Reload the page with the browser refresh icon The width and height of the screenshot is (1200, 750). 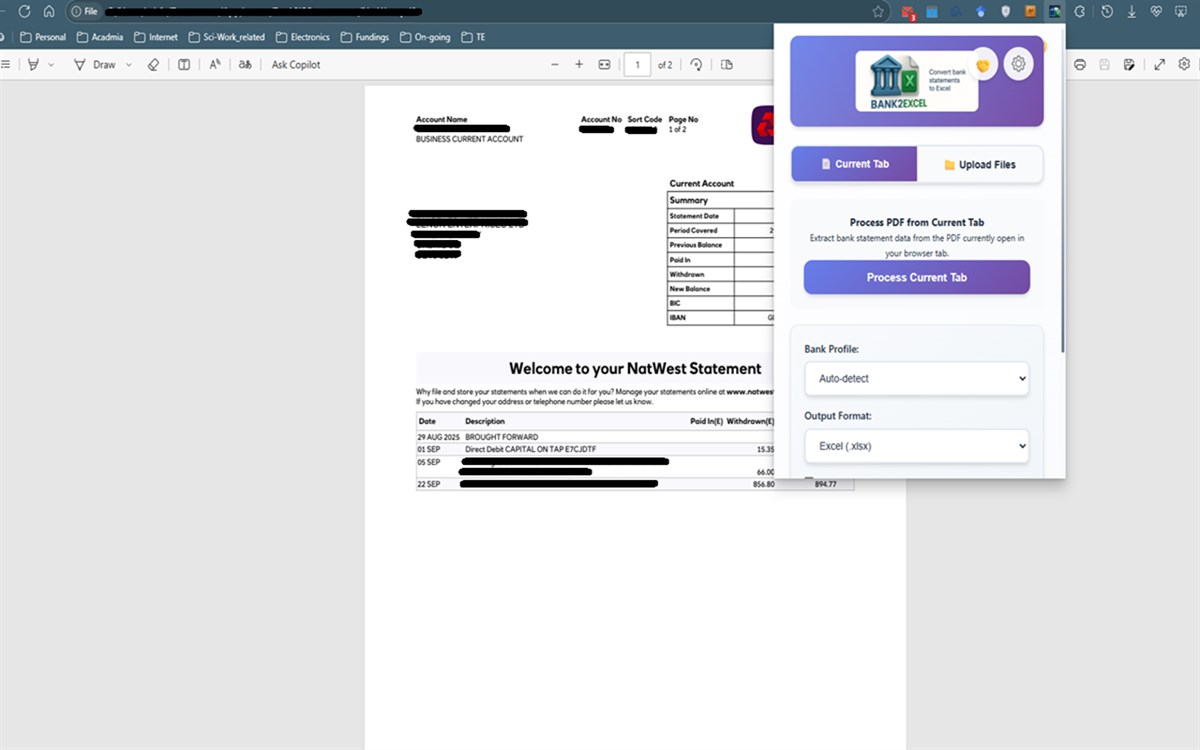[24, 11]
